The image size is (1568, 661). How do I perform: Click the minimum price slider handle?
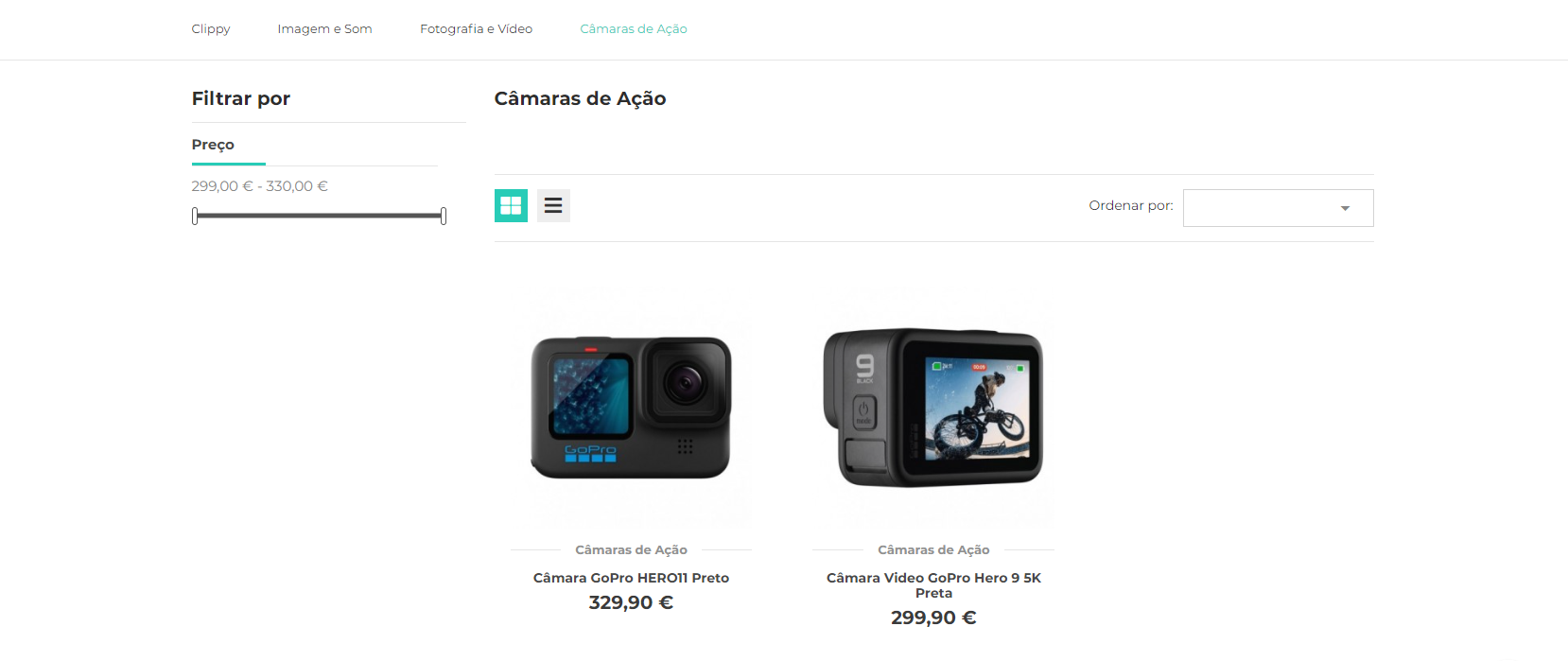(x=195, y=216)
